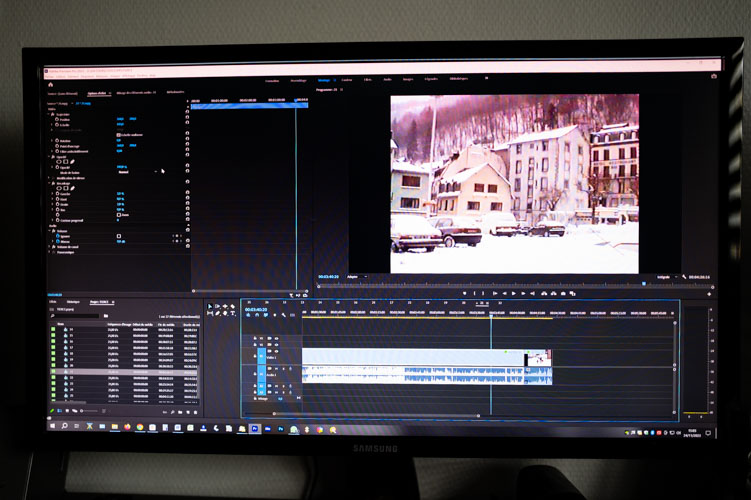
Task: Create ellipse mask under Opacité
Action: coord(59,162)
